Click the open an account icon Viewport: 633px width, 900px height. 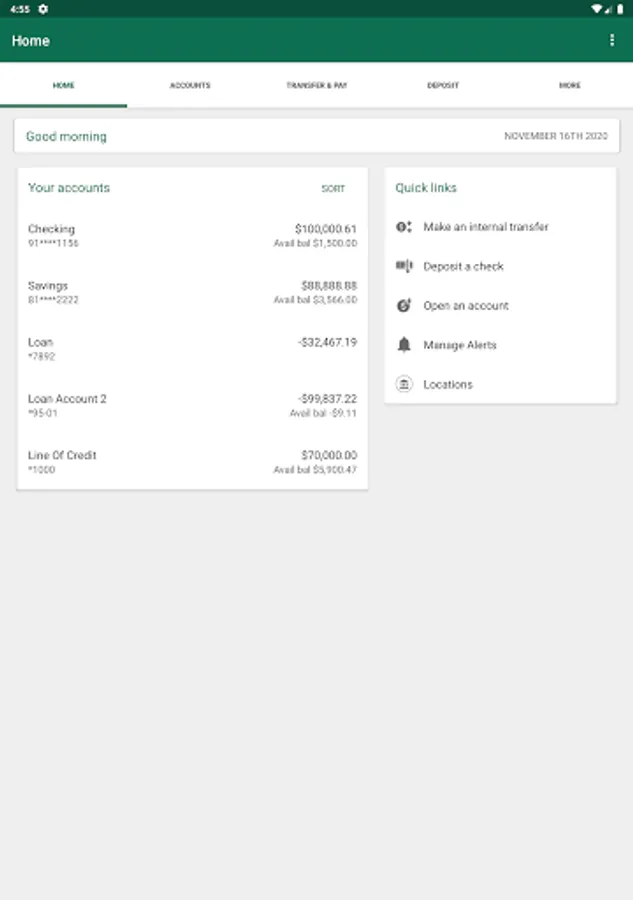404,305
